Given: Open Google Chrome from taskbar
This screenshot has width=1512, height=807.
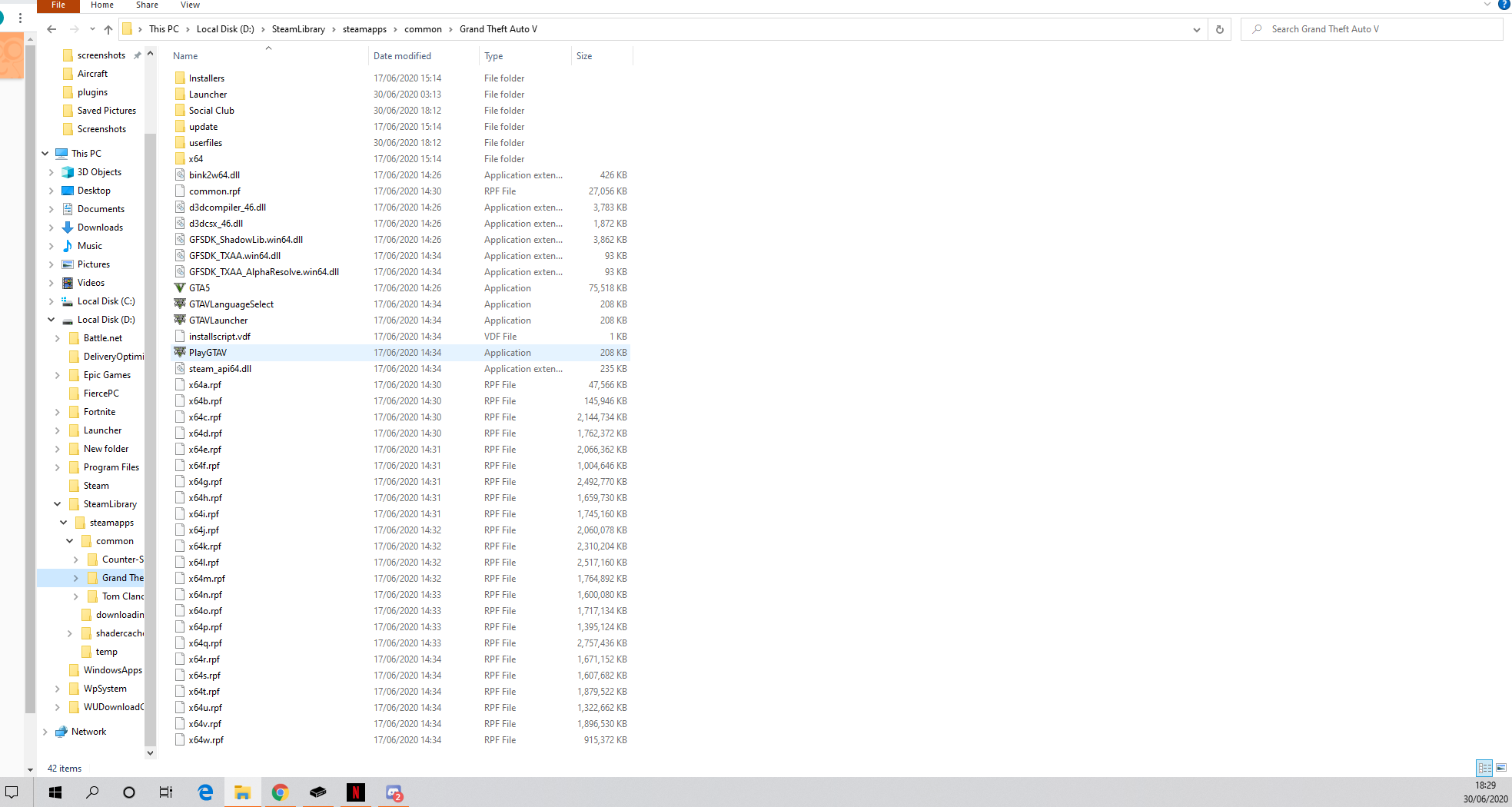Looking at the screenshot, I should (280, 792).
